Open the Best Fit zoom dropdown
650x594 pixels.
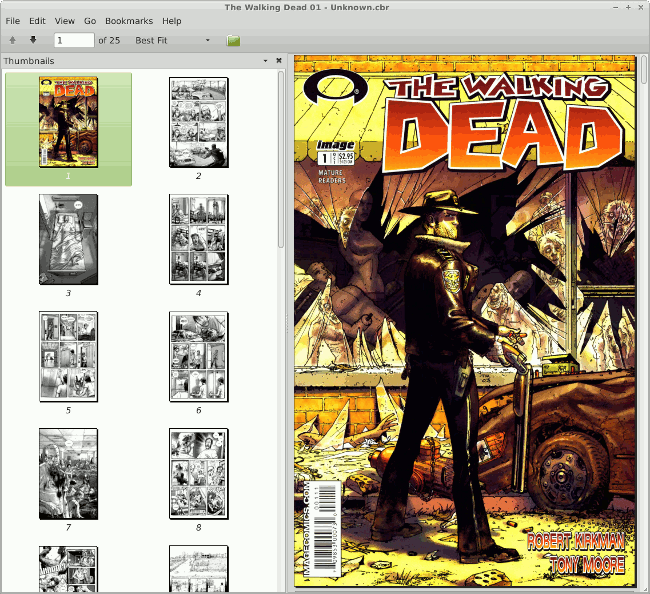tap(172, 40)
